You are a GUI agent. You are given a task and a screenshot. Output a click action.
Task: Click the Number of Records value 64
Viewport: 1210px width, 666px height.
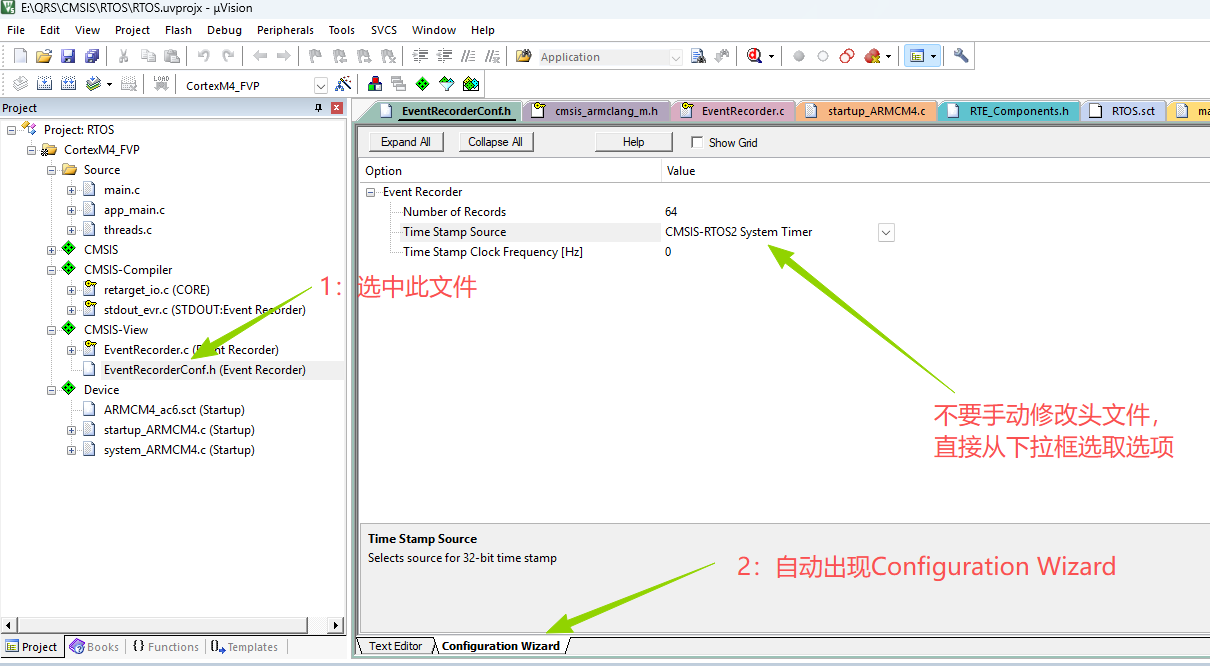(671, 212)
